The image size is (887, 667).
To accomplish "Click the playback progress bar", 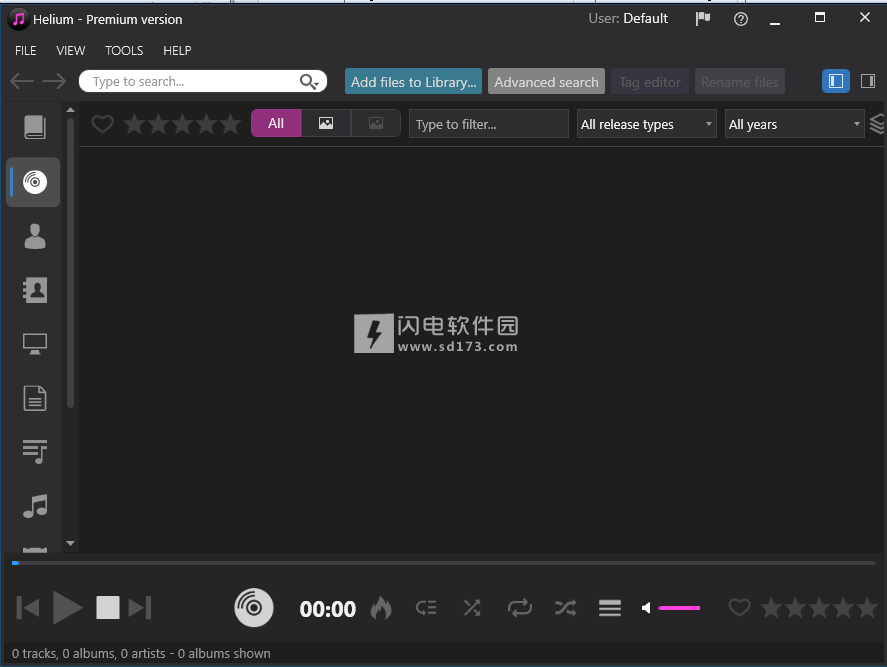I will click(444, 563).
